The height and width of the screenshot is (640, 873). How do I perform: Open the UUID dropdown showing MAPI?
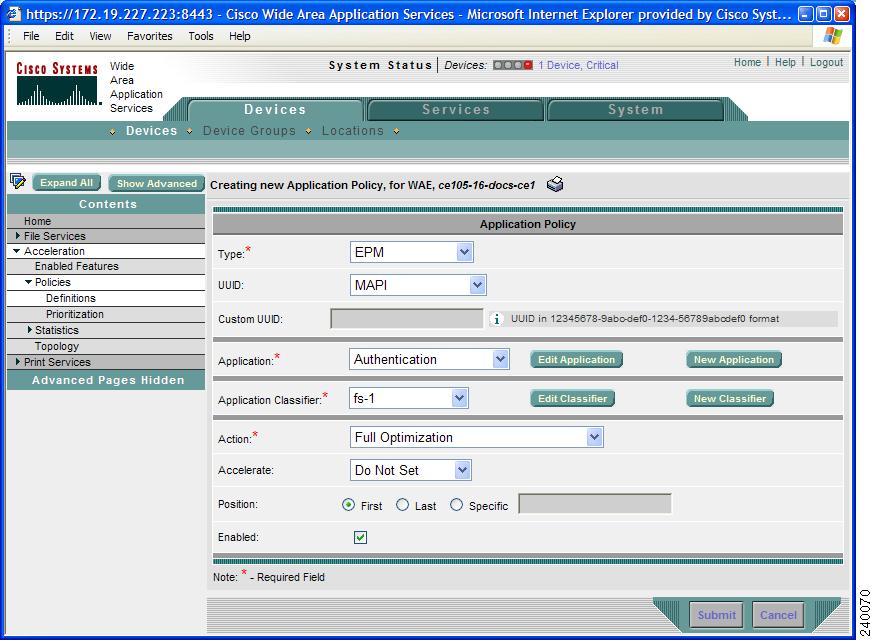pos(418,285)
